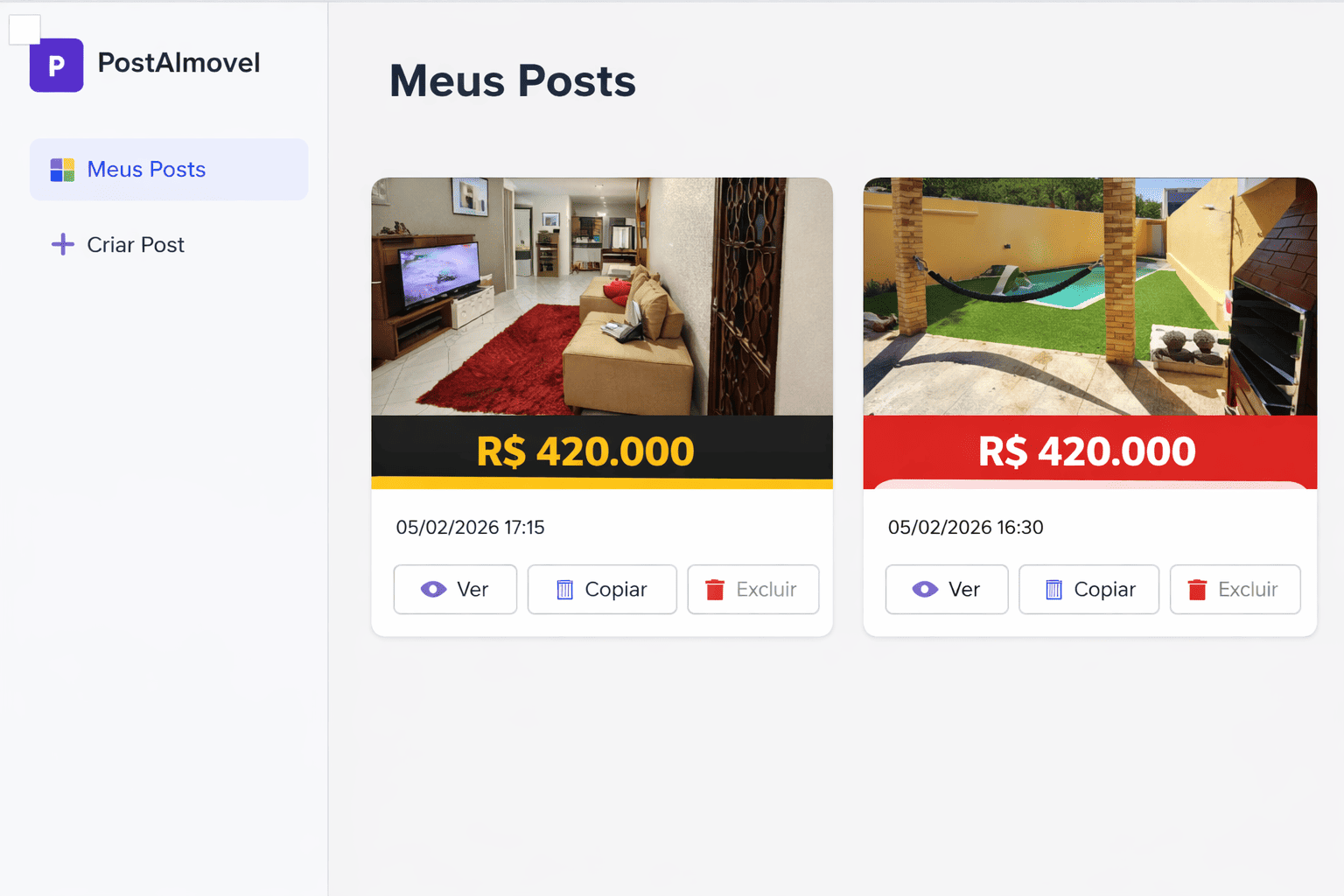This screenshot has width=1344, height=896.
Task: Copy the post dated 05/02/2026 17:15
Action: [x=602, y=589]
